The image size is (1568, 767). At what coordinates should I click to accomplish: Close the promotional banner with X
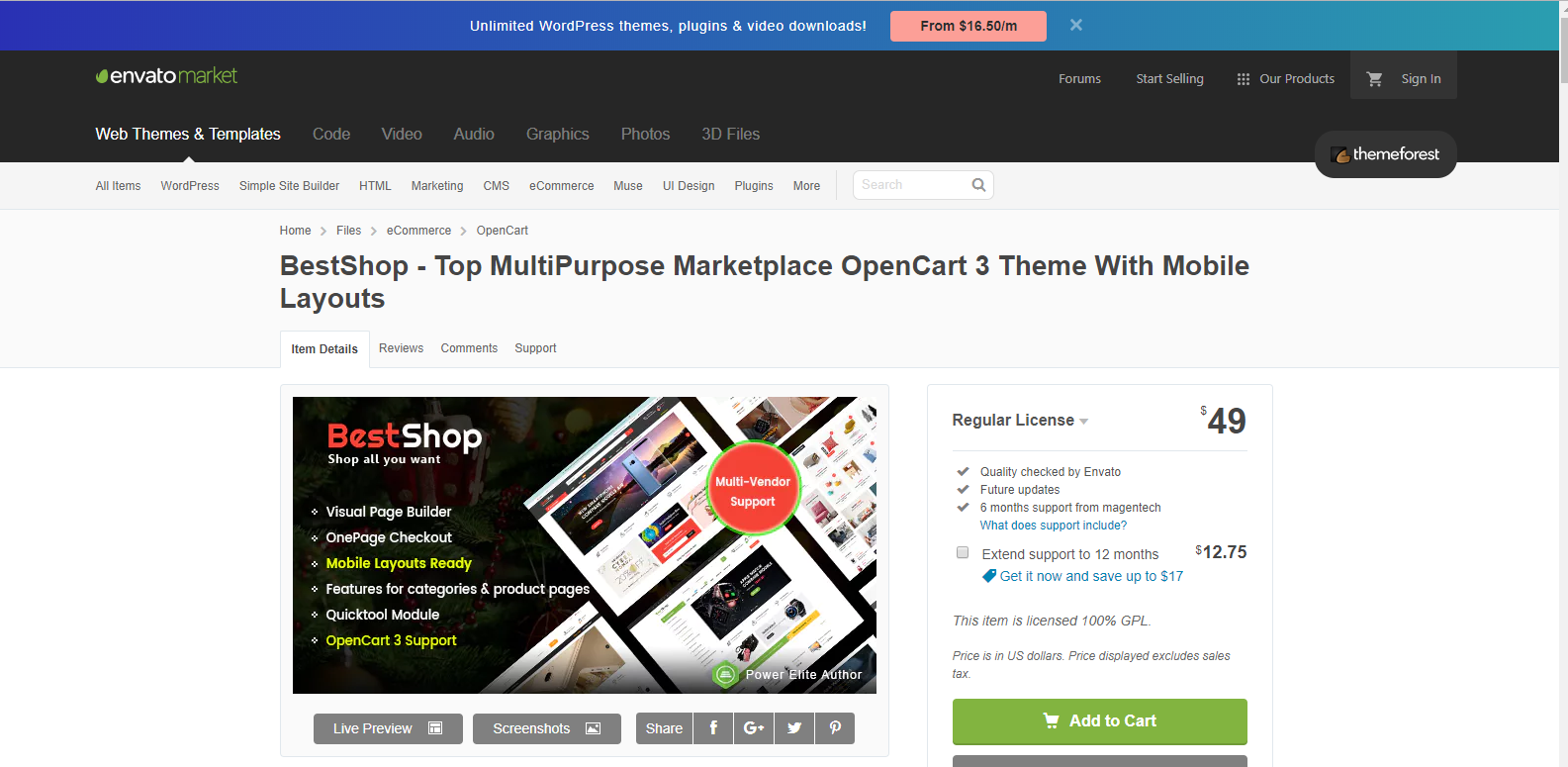1076,26
